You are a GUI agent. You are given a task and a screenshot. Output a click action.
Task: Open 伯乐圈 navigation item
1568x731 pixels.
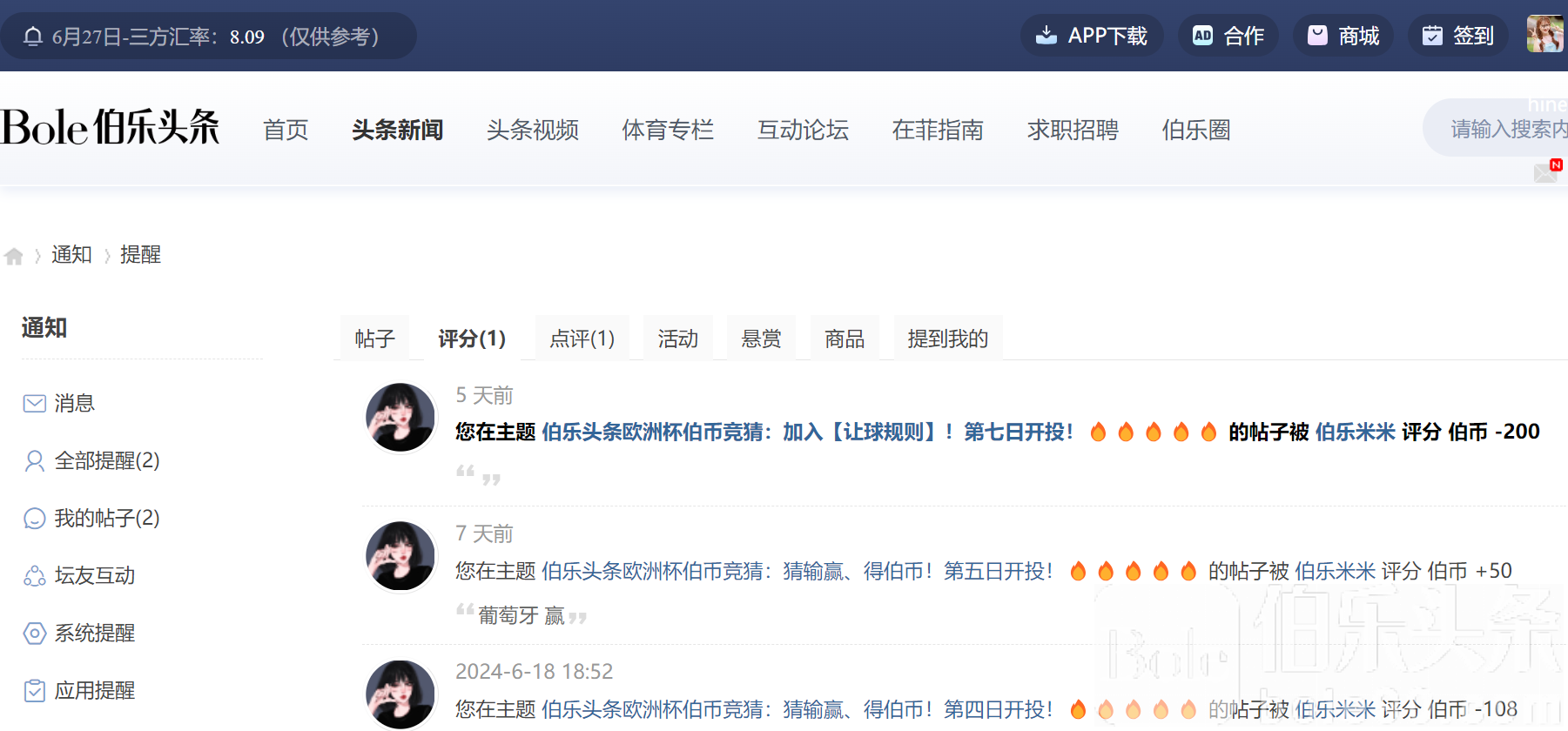1196,130
